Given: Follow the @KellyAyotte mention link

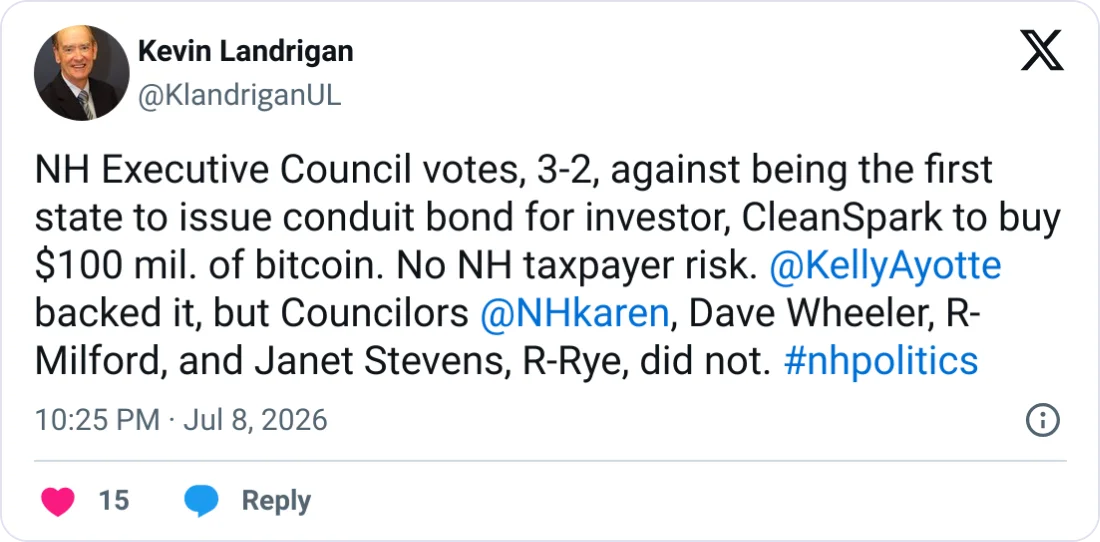Looking at the screenshot, I should (885, 266).
